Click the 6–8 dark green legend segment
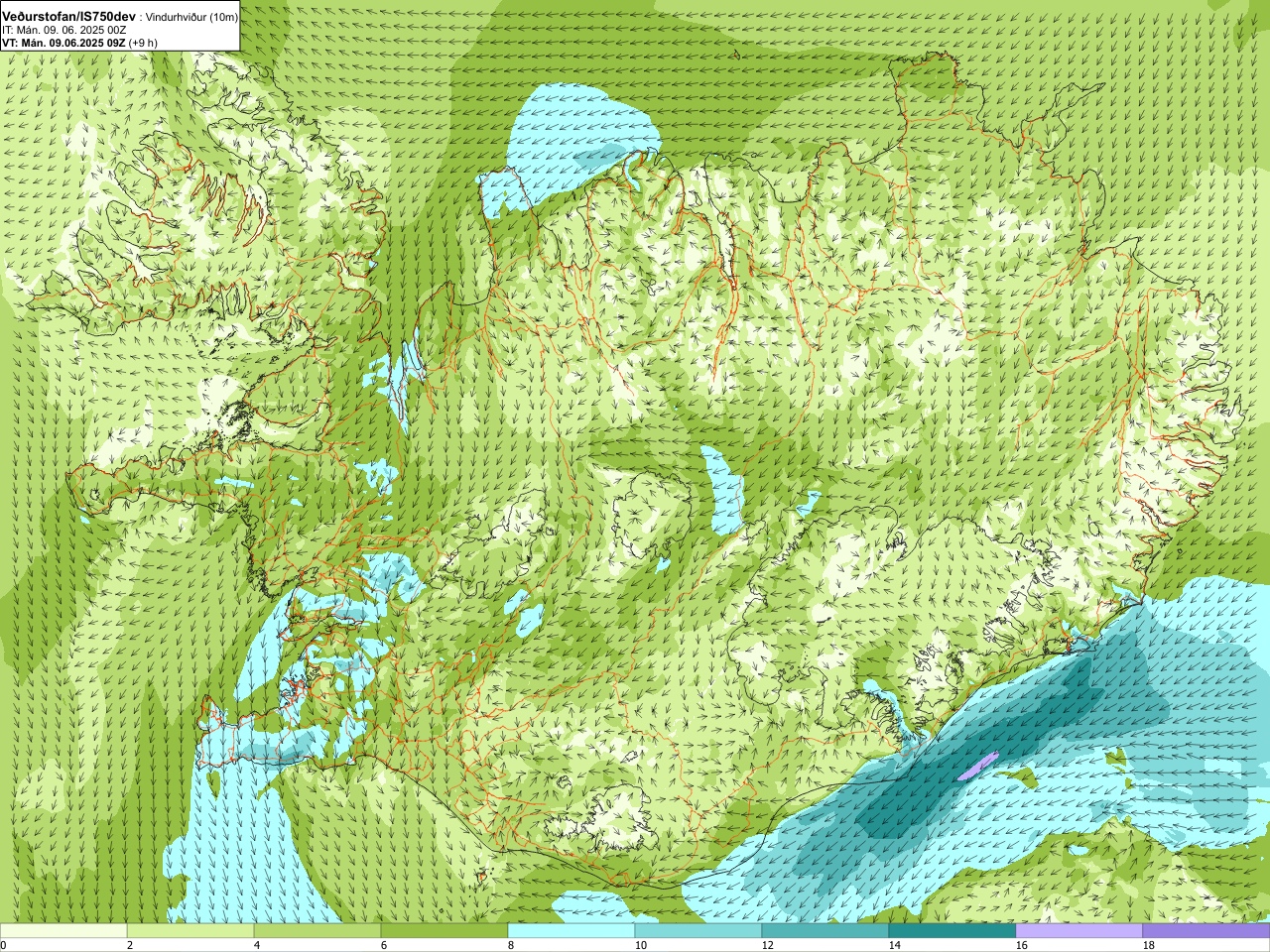The width and height of the screenshot is (1270, 952). pos(444,931)
